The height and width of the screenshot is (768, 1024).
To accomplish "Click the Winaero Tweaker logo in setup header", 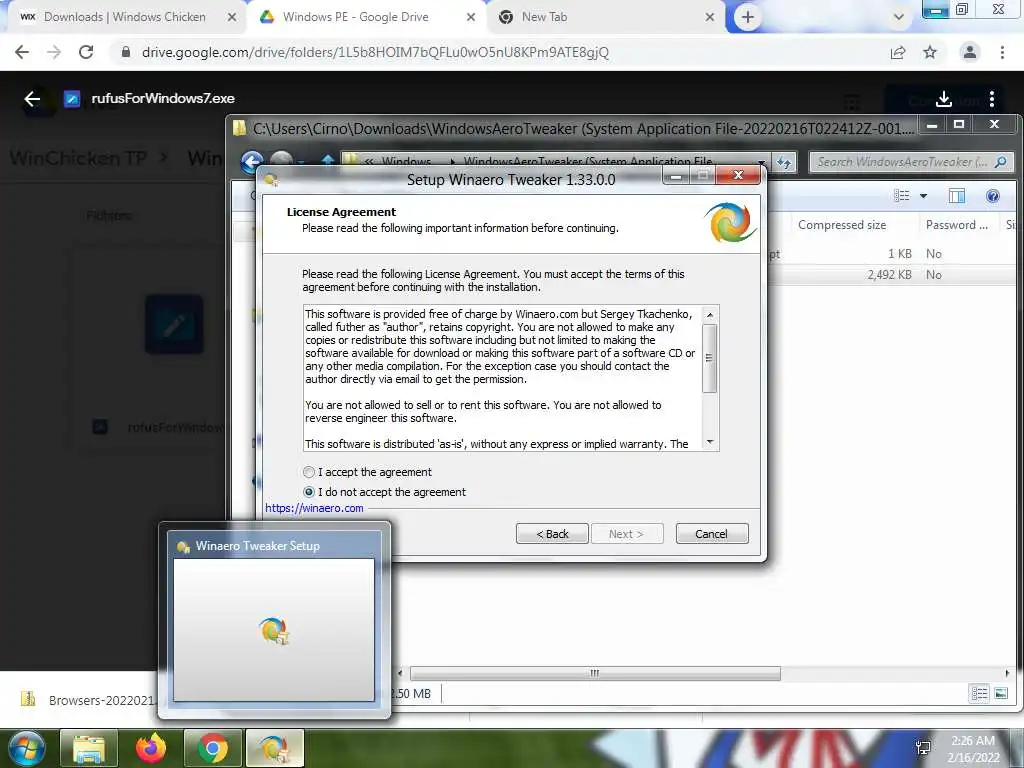I will tap(730, 223).
